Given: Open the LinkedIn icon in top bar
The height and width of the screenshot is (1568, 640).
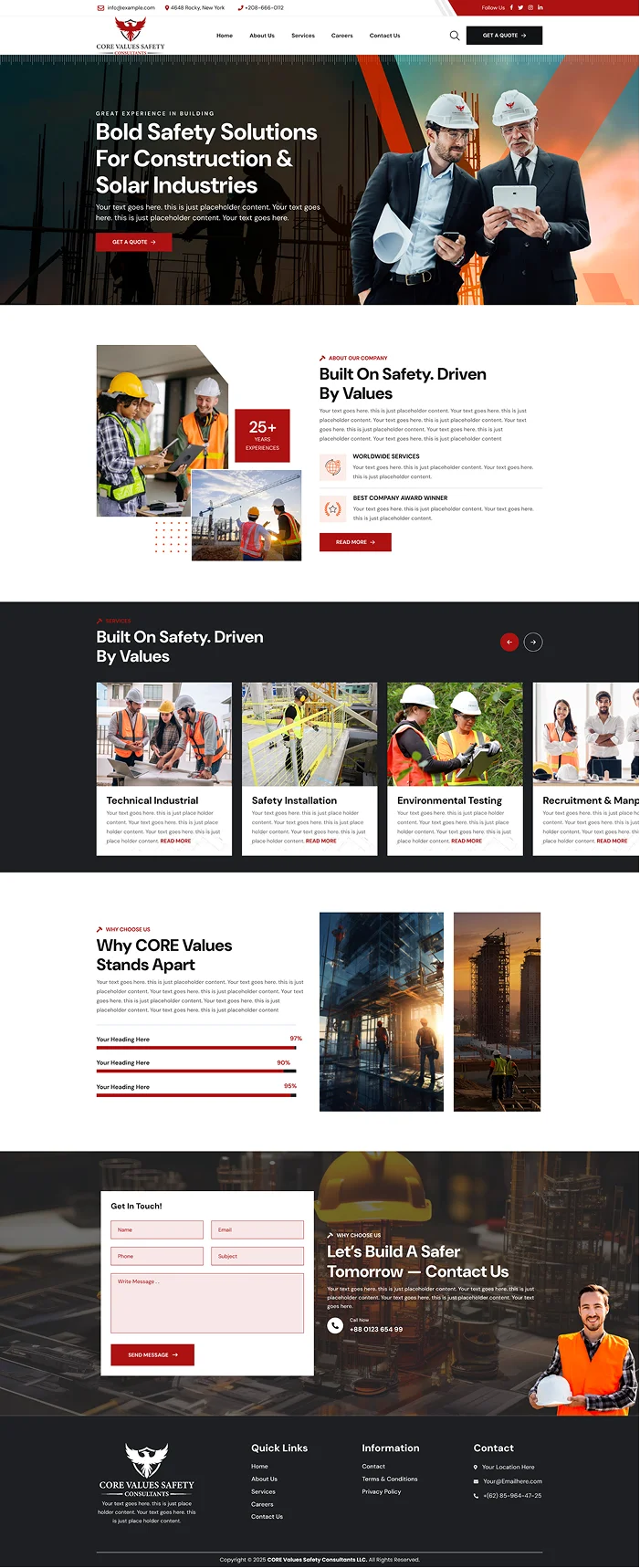Looking at the screenshot, I should click(540, 7).
